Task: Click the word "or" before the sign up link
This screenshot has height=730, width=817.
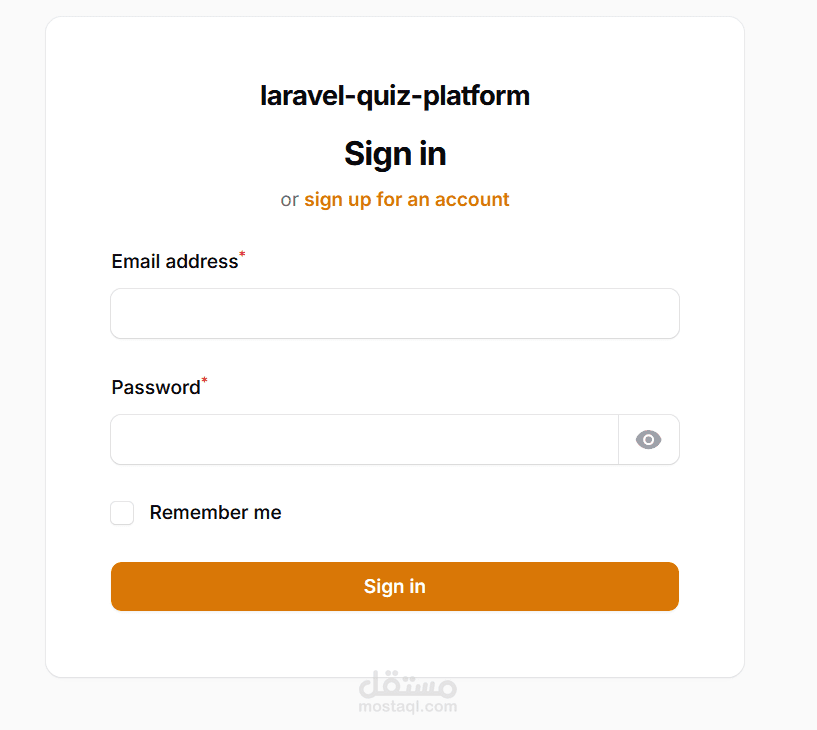Action: (x=289, y=200)
